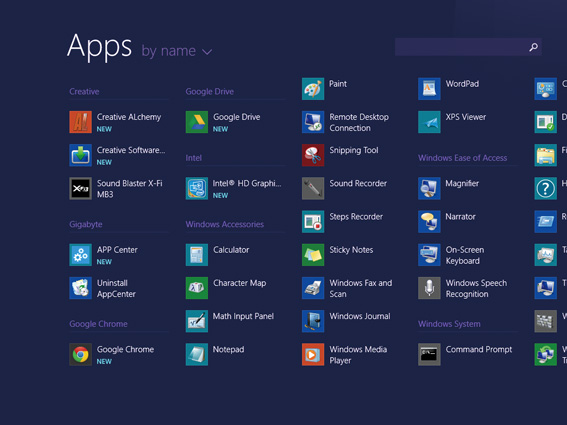This screenshot has height=425, width=567.
Task: Open Math Input Panel icon
Action: point(197,321)
